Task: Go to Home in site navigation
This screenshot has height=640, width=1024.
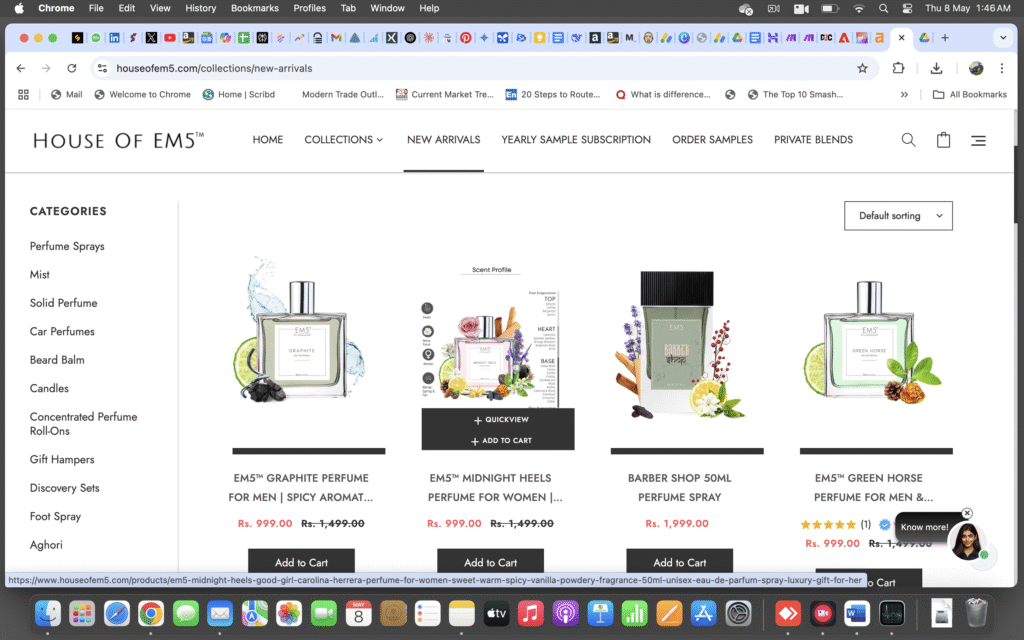Action: click(x=268, y=140)
